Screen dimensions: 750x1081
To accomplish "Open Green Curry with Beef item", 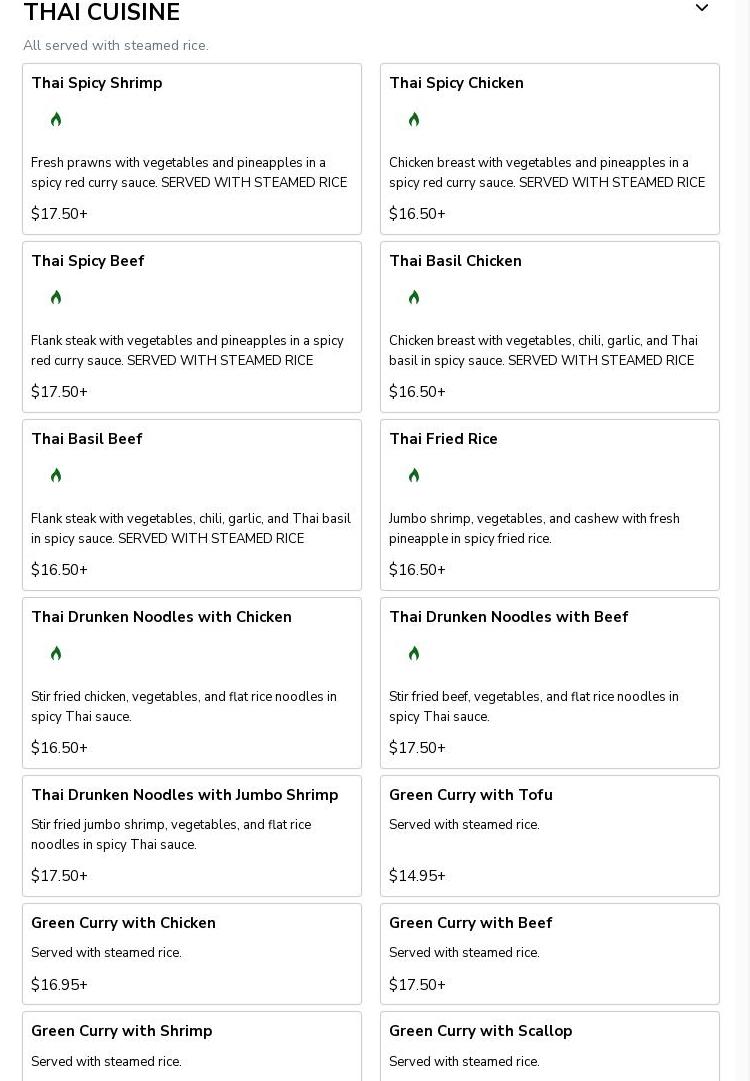I will click(549, 953).
